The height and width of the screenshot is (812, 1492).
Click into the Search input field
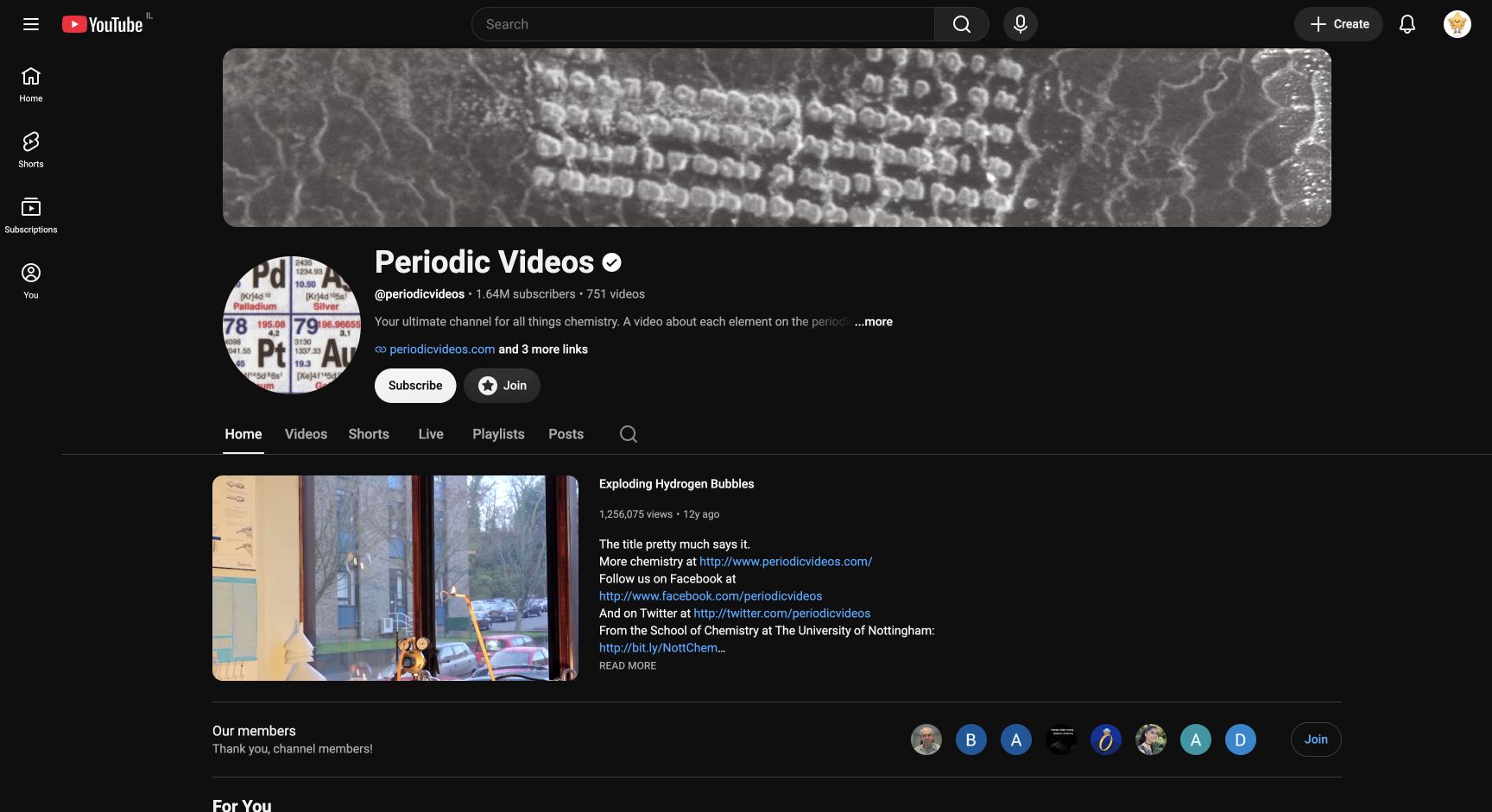tap(703, 24)
